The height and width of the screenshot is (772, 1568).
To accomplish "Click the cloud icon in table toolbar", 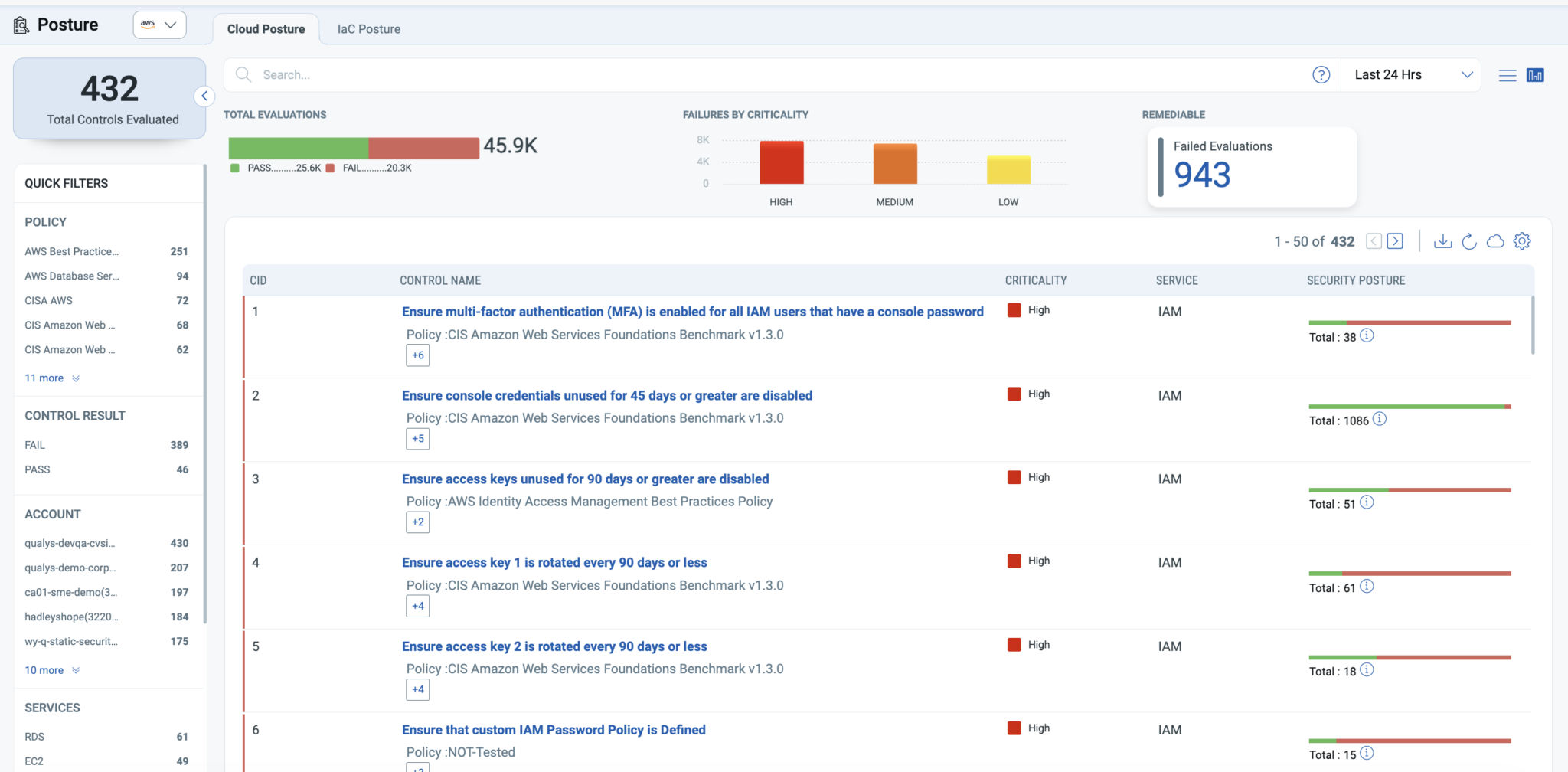I will (x=1495, y=241).
